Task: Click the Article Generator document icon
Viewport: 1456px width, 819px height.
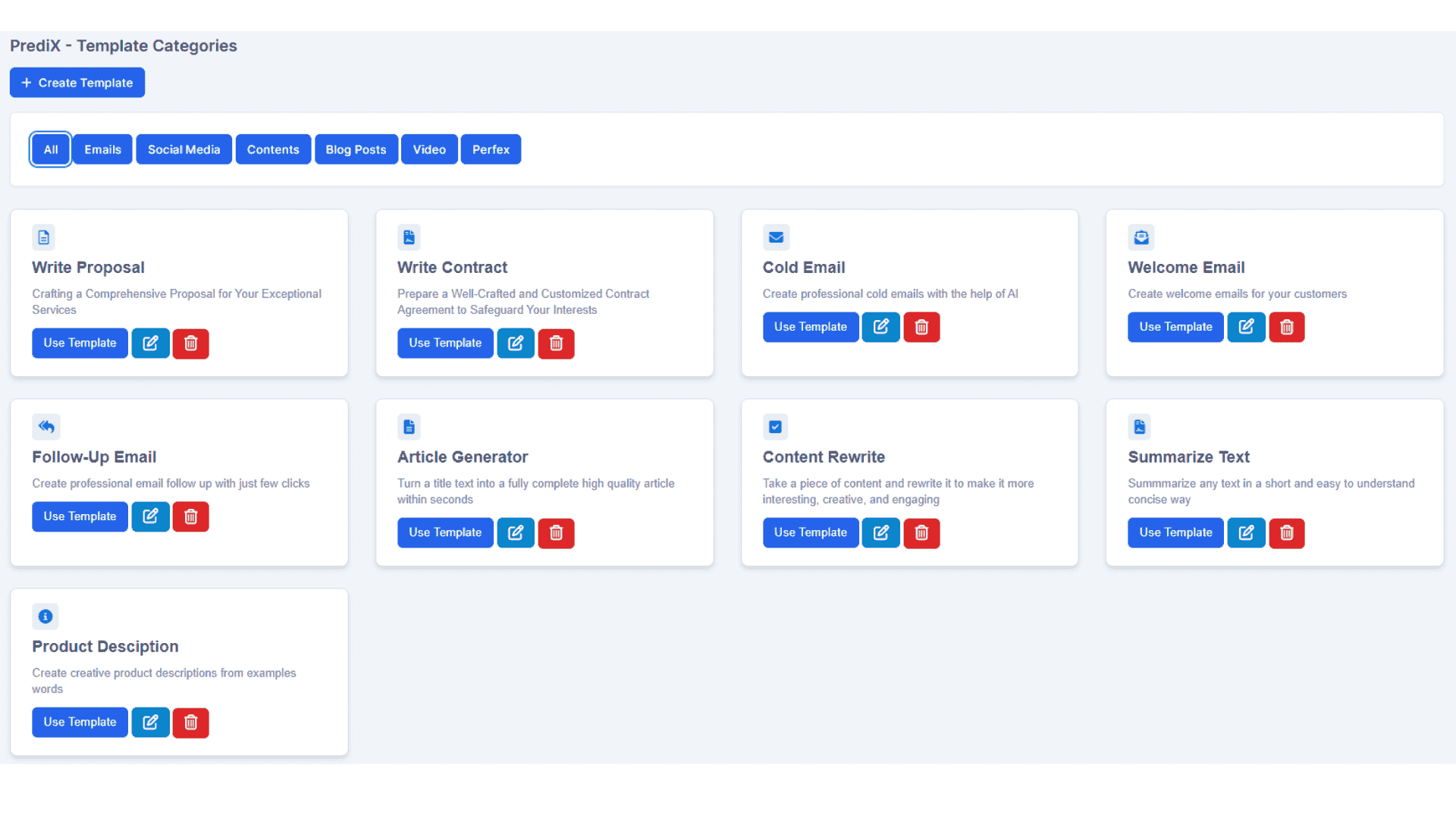Action: tap(409, 427)
